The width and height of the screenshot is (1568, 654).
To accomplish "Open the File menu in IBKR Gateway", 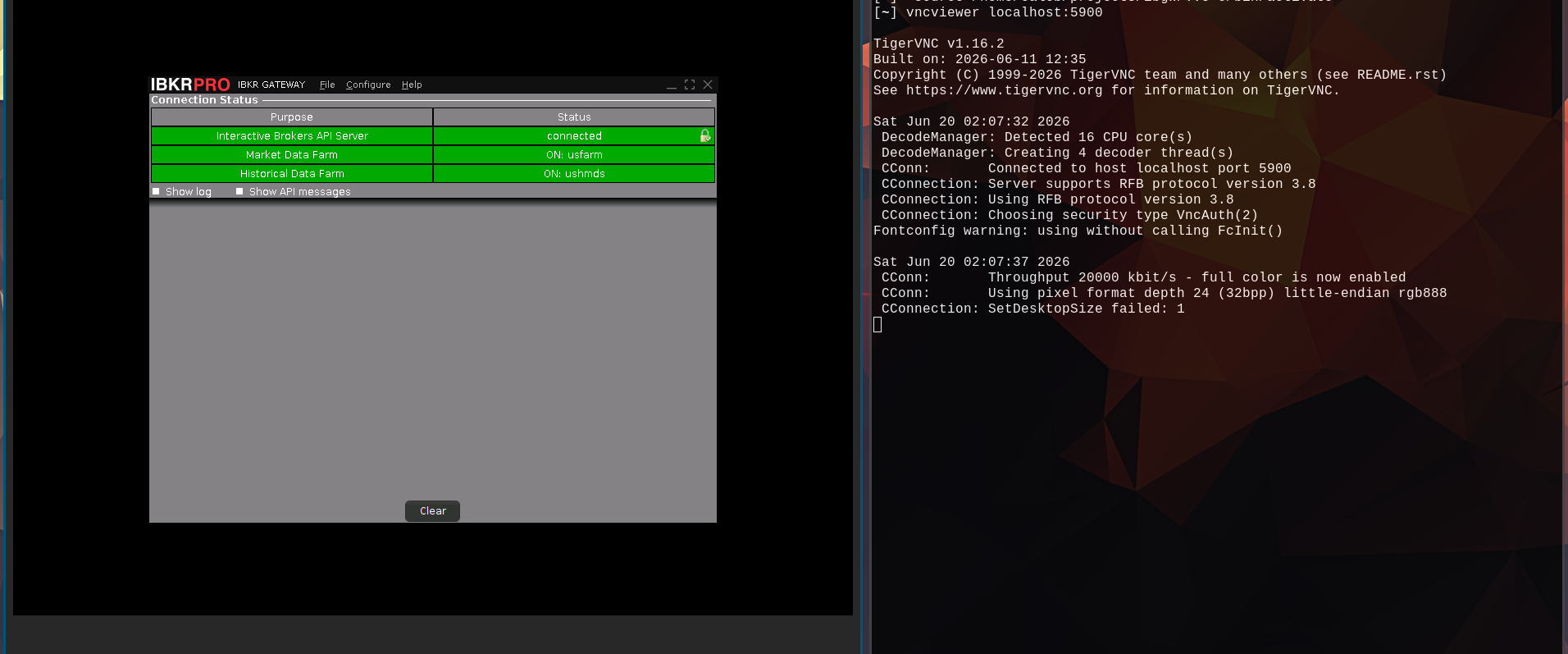I will [x=327, y=85].
